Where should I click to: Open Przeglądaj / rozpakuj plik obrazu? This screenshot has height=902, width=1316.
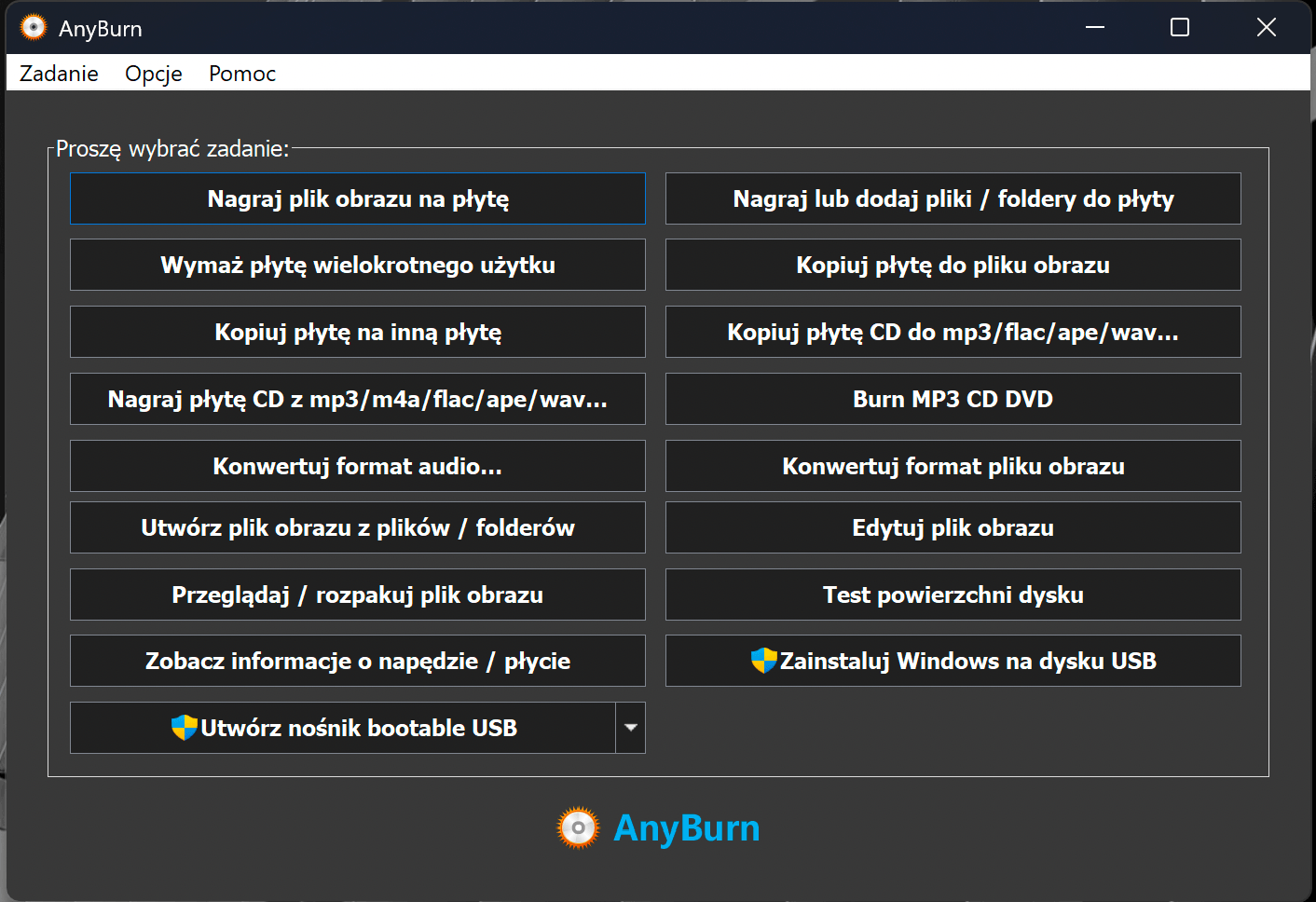(x=358, y=594)
